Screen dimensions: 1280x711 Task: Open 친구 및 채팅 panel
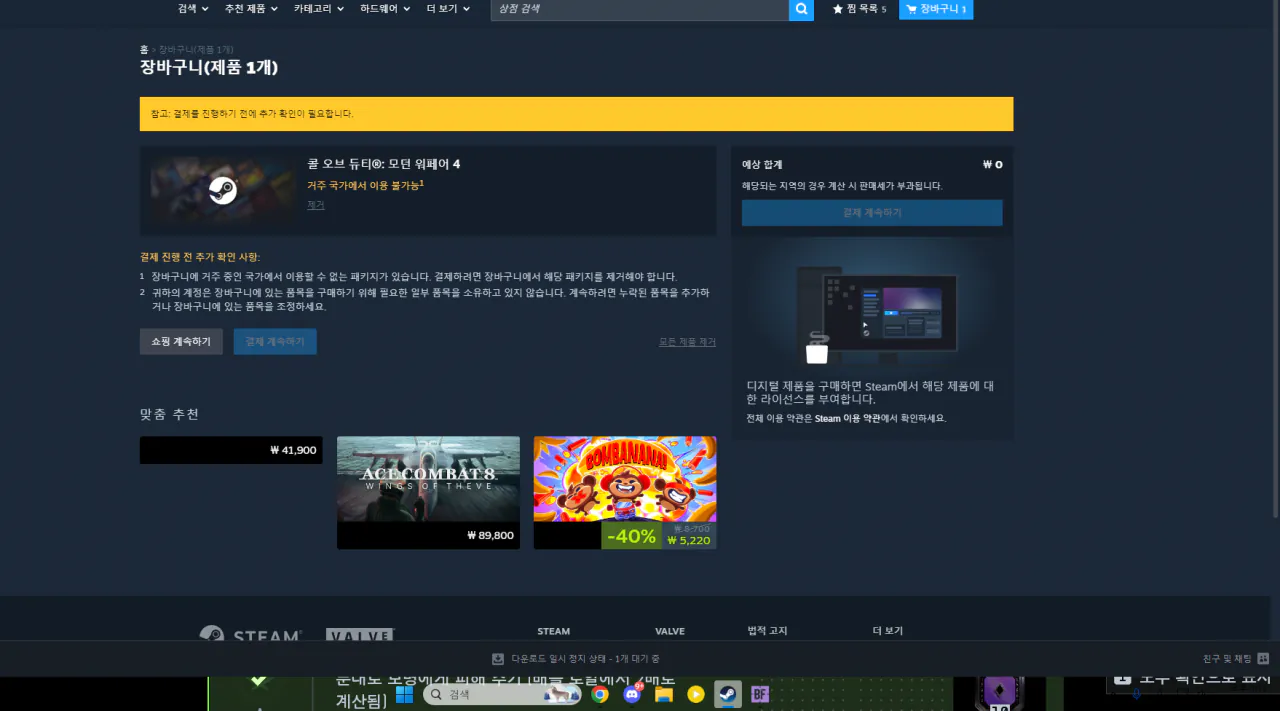point(1236,659)
